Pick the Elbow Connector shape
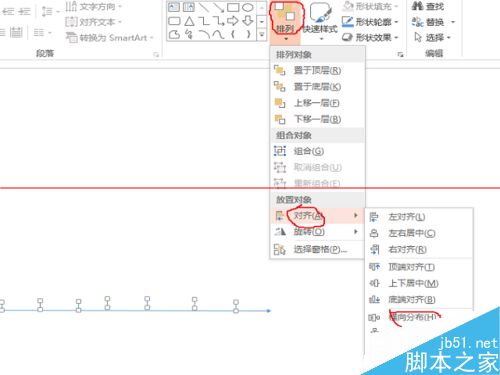 [x=204, y=21]
